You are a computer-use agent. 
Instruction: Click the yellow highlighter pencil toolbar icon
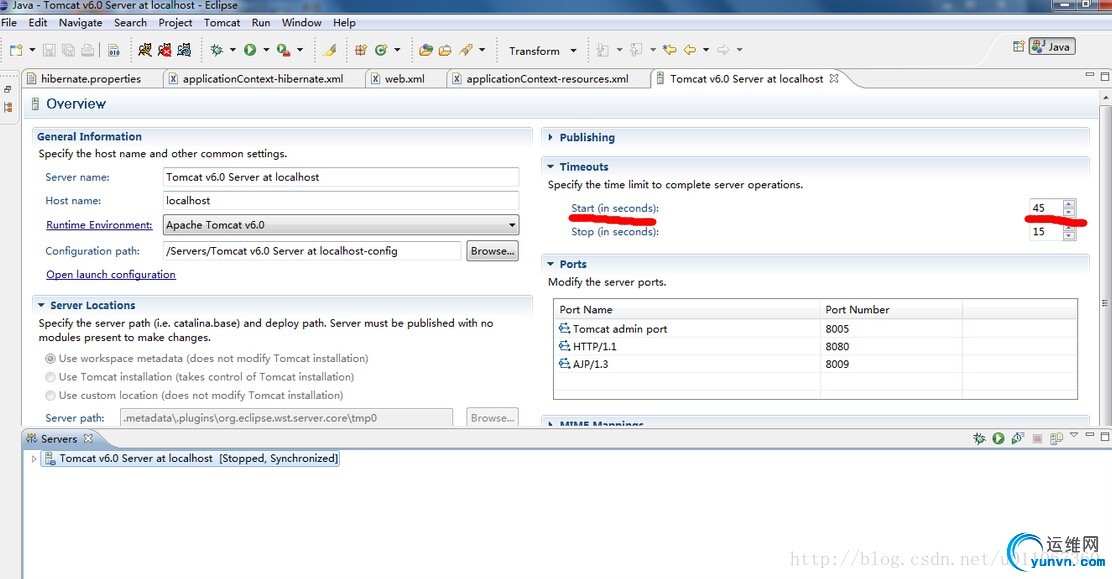pyautogui.click(x=329, y=50)
